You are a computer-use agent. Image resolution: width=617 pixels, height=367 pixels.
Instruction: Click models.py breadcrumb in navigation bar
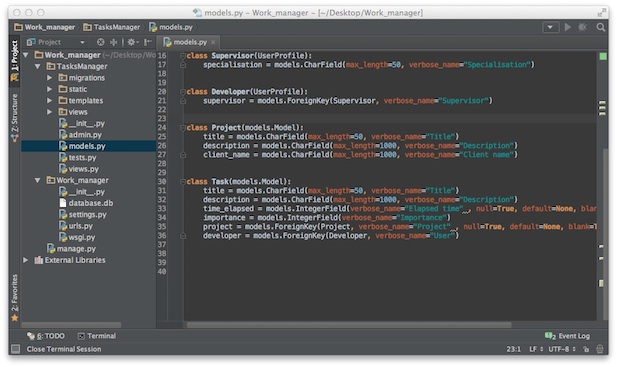click(171, 27)
